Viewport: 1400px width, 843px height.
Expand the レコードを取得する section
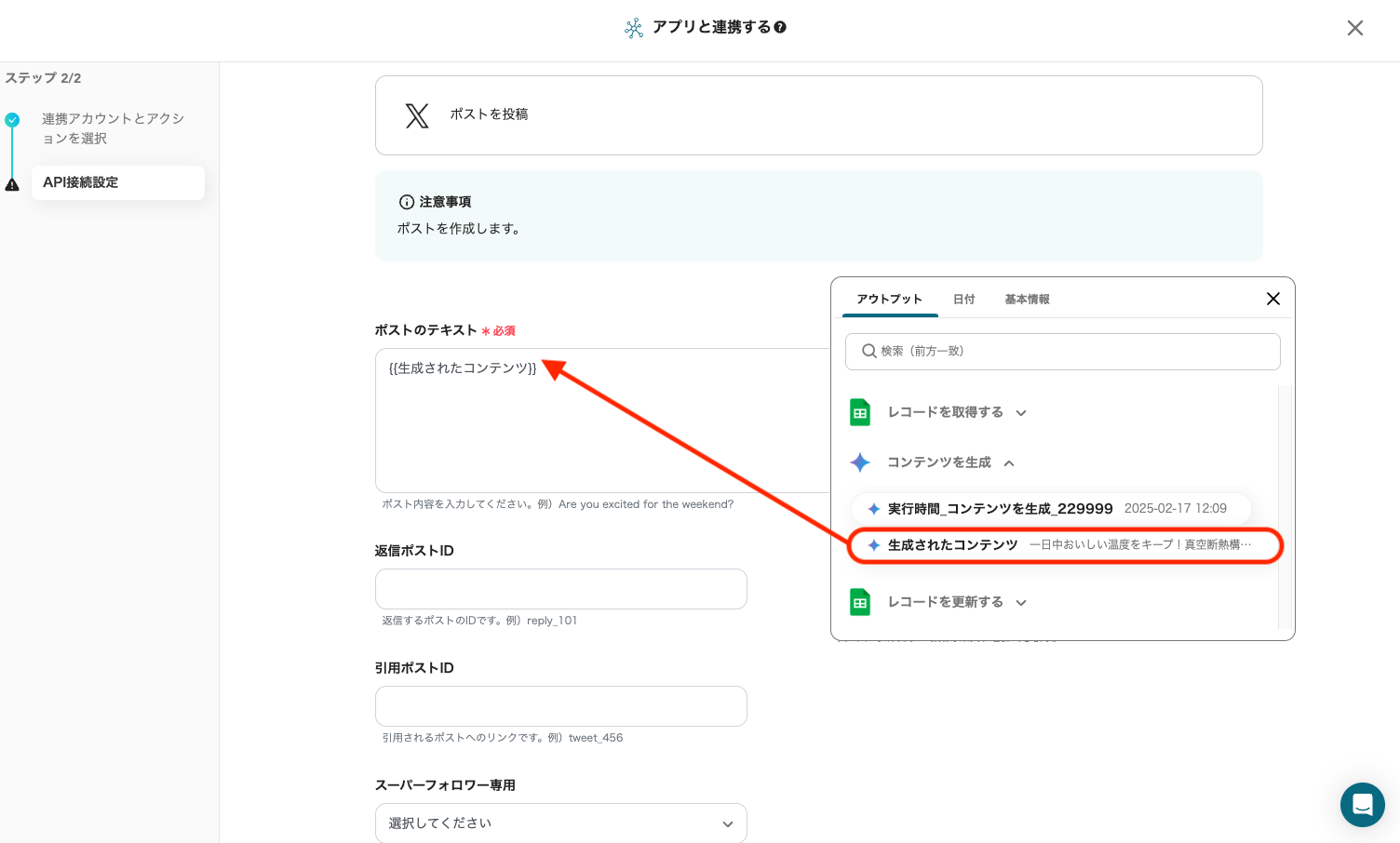click(1021, 413)
